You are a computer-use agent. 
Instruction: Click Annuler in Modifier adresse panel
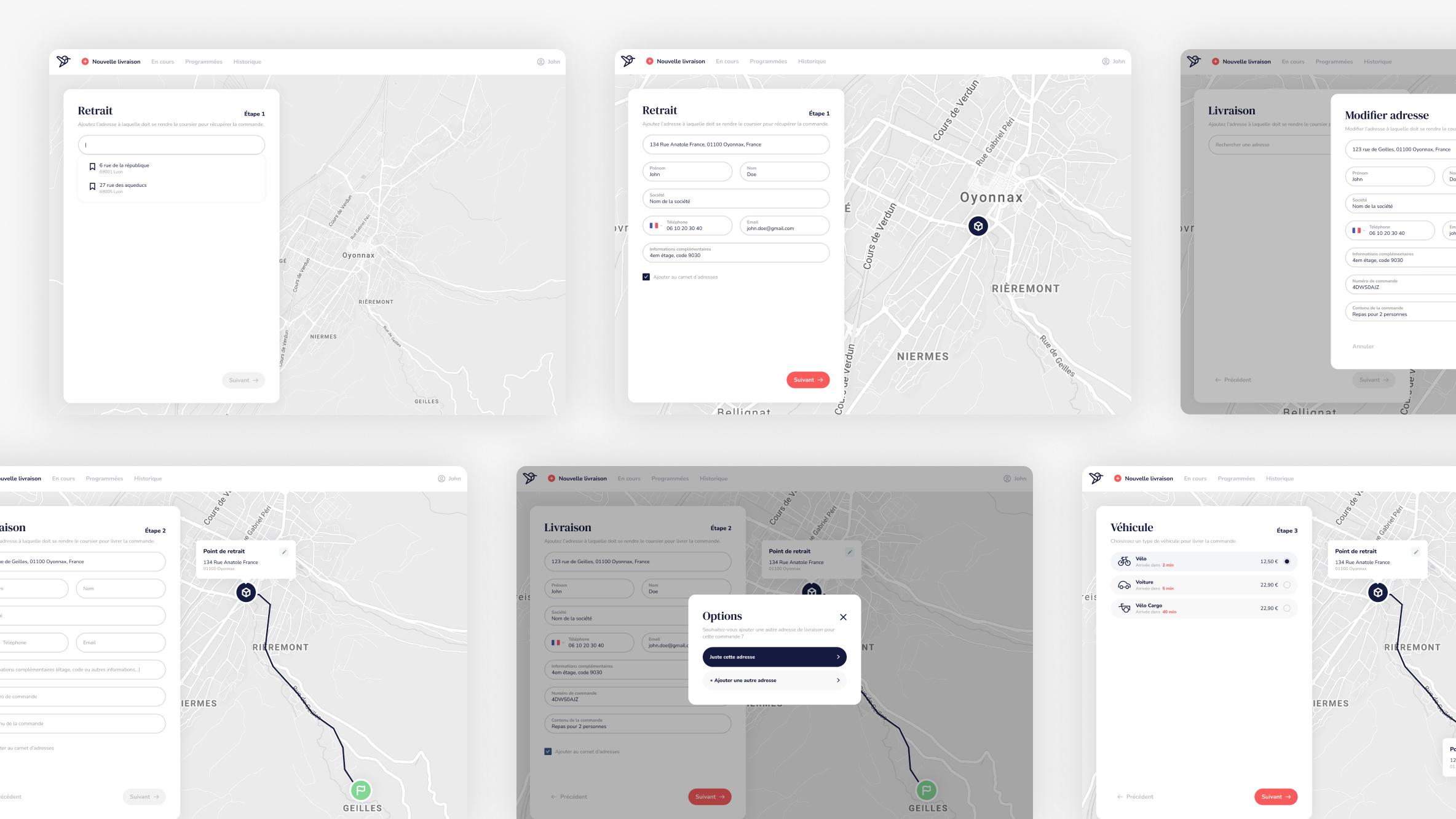[1363, 346]
